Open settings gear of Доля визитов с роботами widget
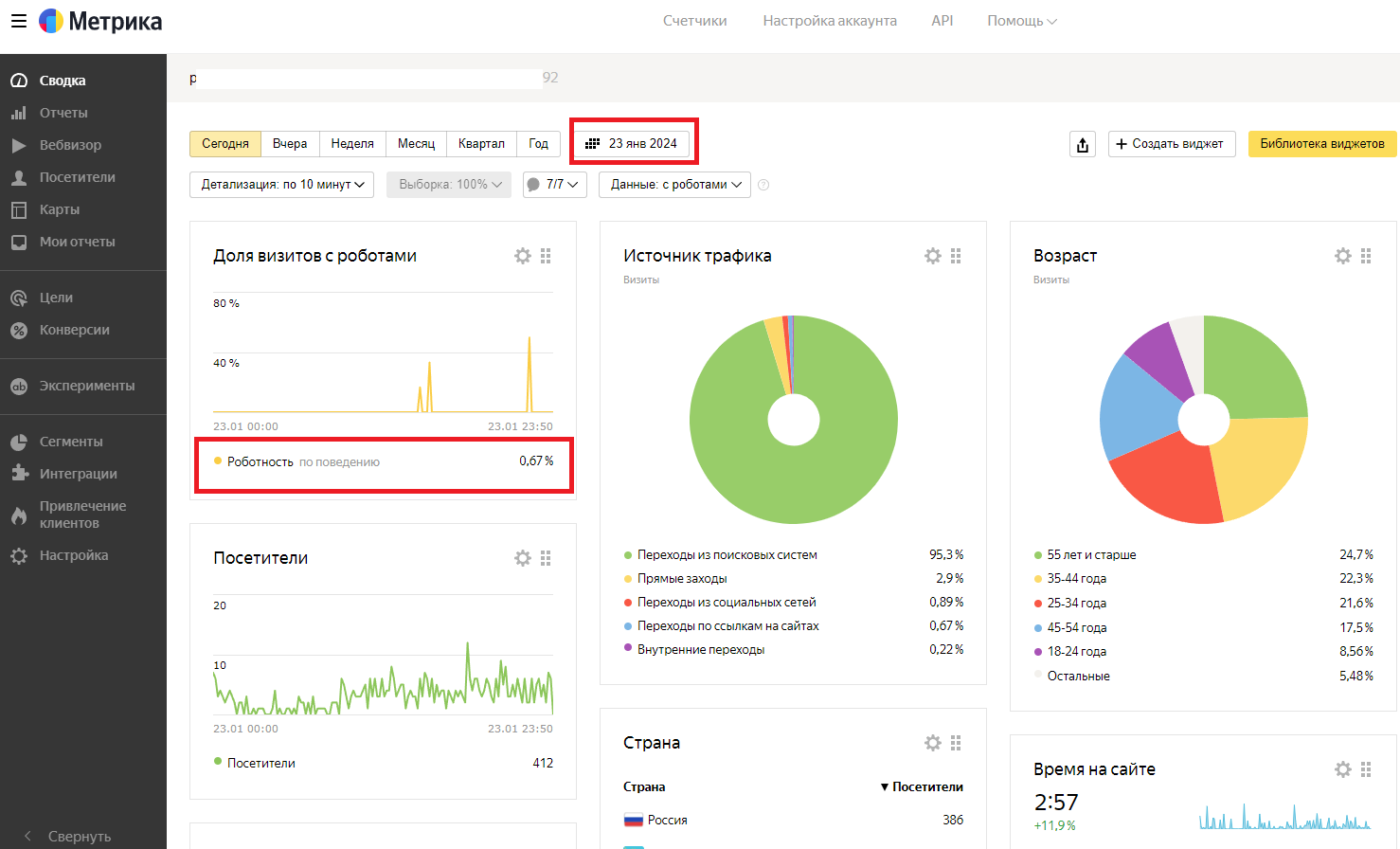The height and width of the screenshot is (849, 1400). point(523,256)
